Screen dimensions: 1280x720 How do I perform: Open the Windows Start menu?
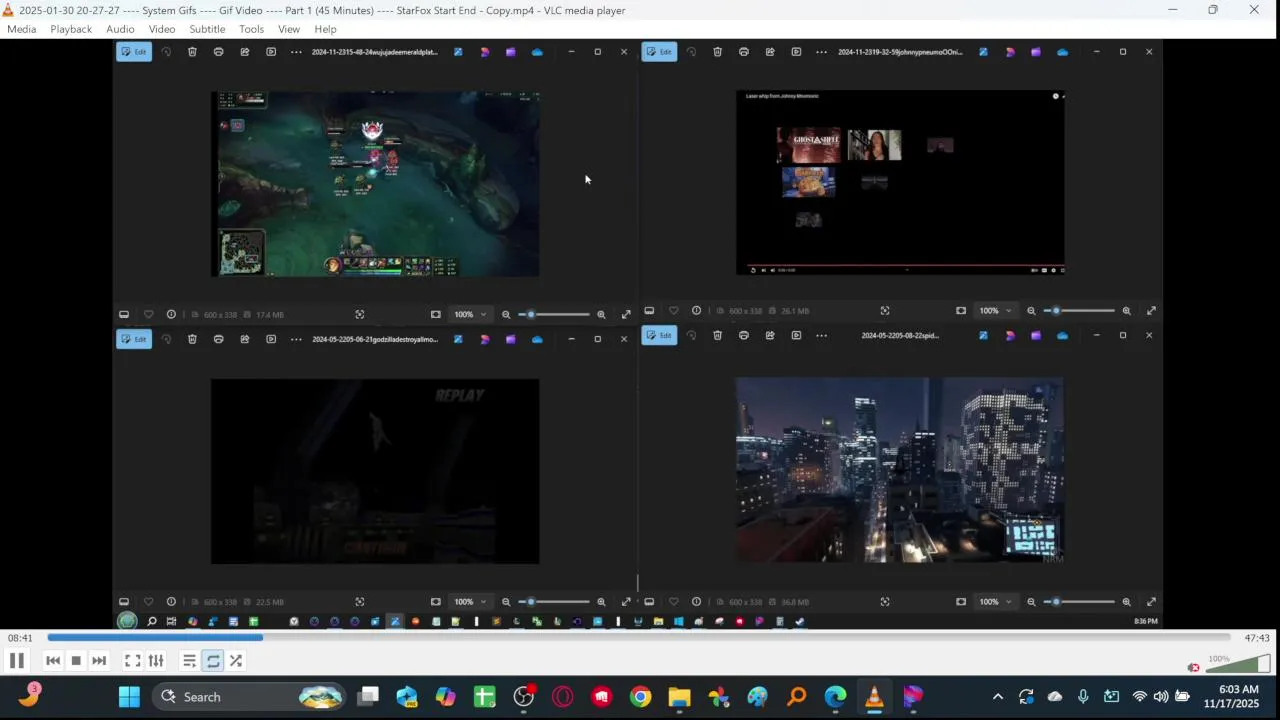point(129,697)
